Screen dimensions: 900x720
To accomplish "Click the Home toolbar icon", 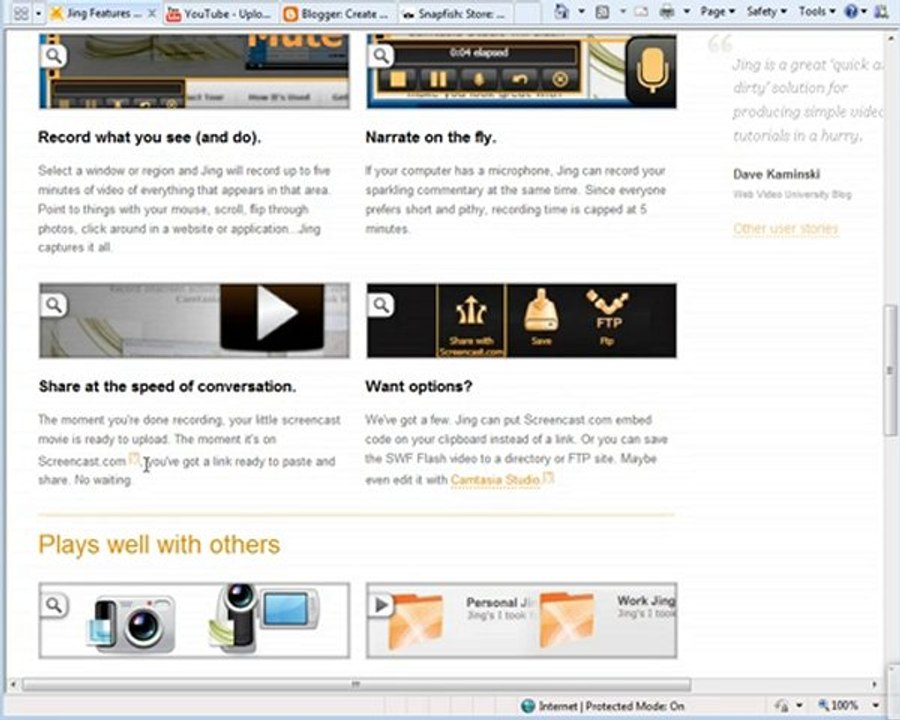I will click(562, 11).
